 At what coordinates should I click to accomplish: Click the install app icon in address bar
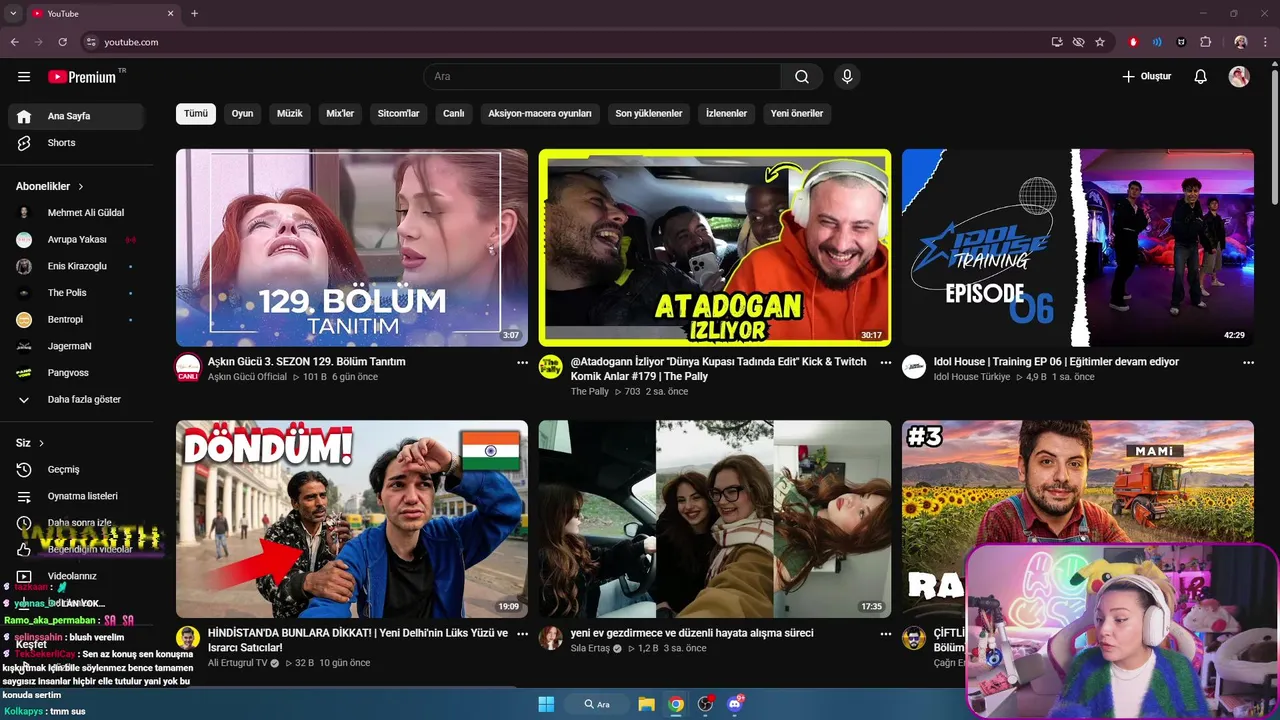[x=1057, y=42]
